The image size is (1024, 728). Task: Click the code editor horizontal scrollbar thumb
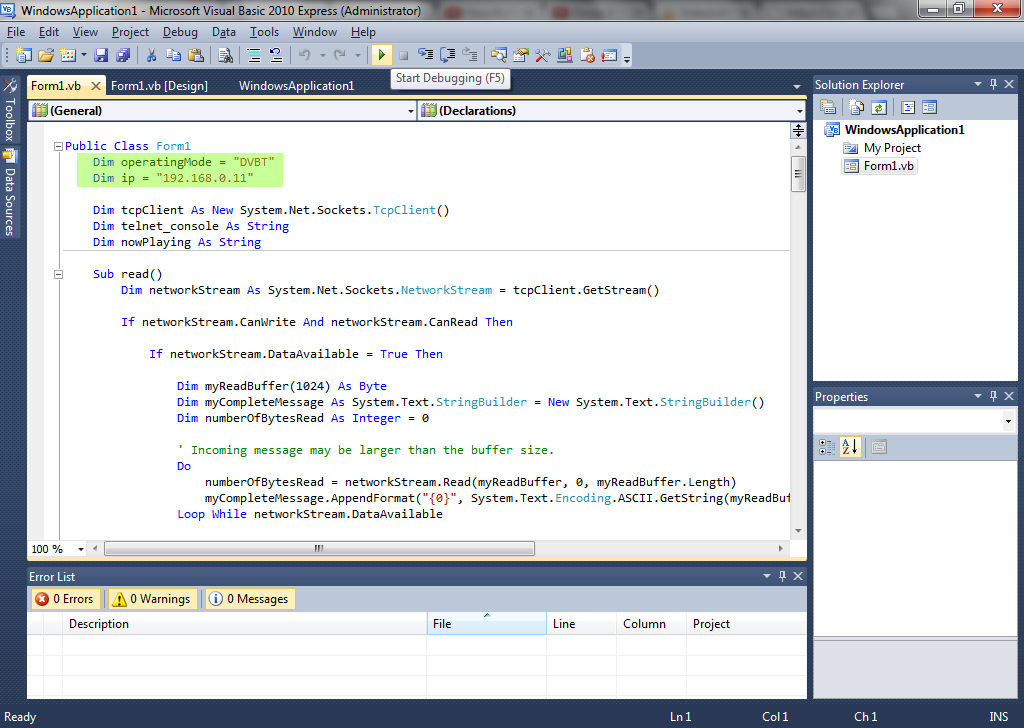point(319,548)
